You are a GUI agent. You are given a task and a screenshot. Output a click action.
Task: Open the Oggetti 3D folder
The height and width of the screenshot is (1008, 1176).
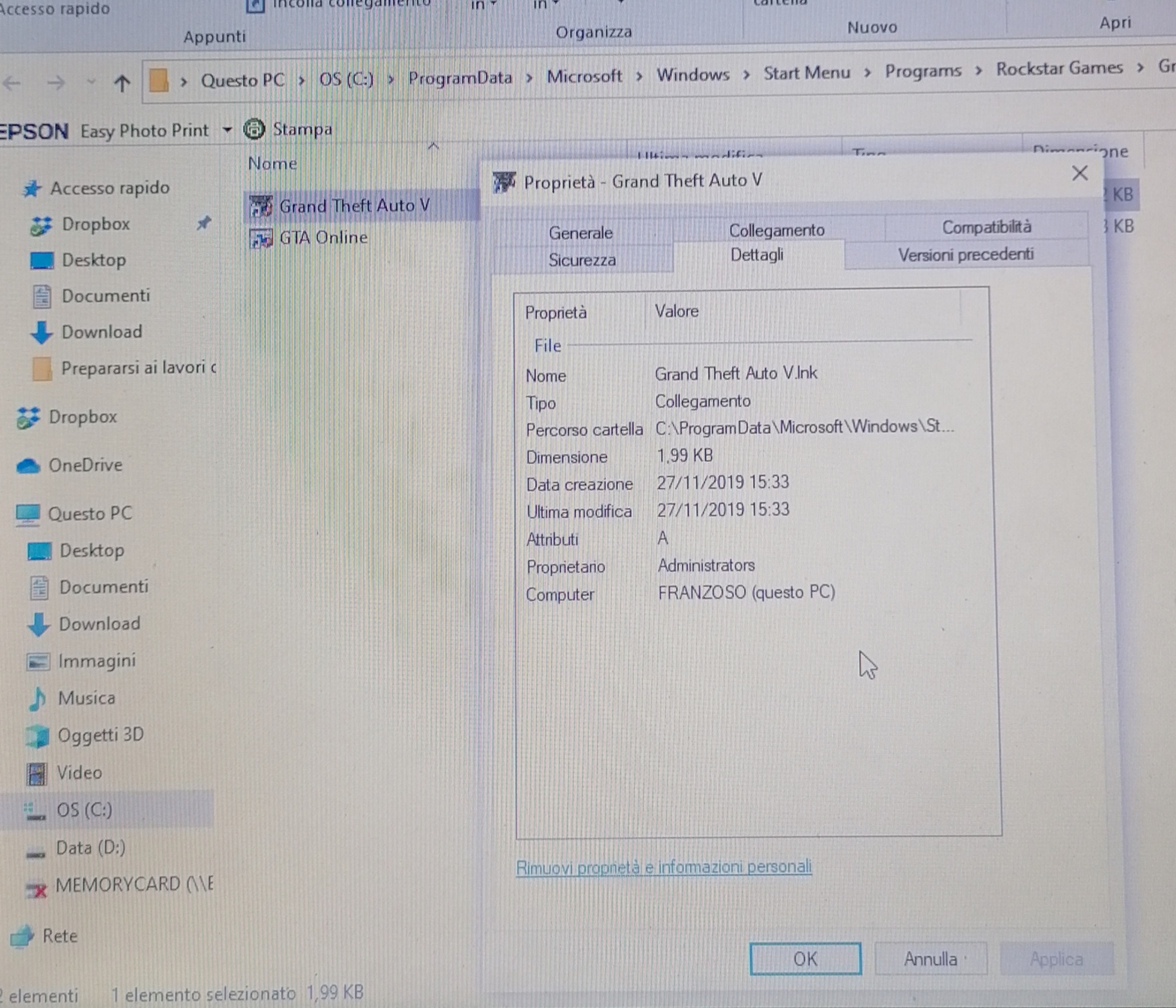[x=100, y=735]
